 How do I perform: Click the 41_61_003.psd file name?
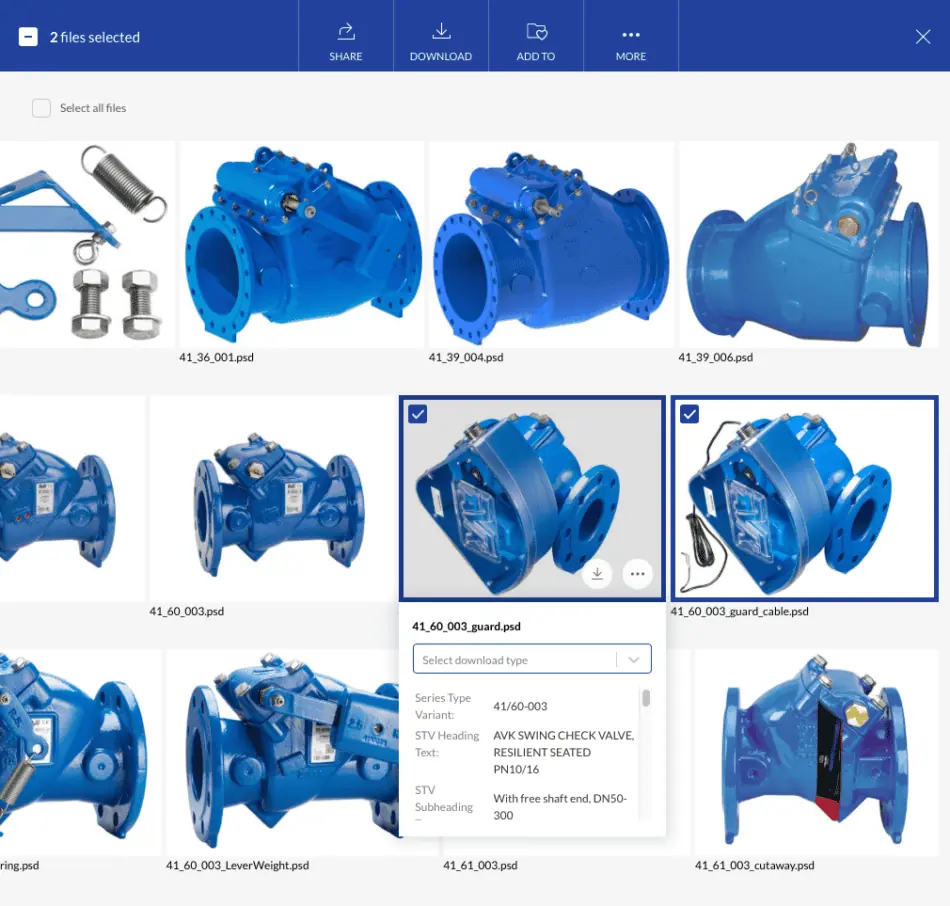(x=480, y=865)
